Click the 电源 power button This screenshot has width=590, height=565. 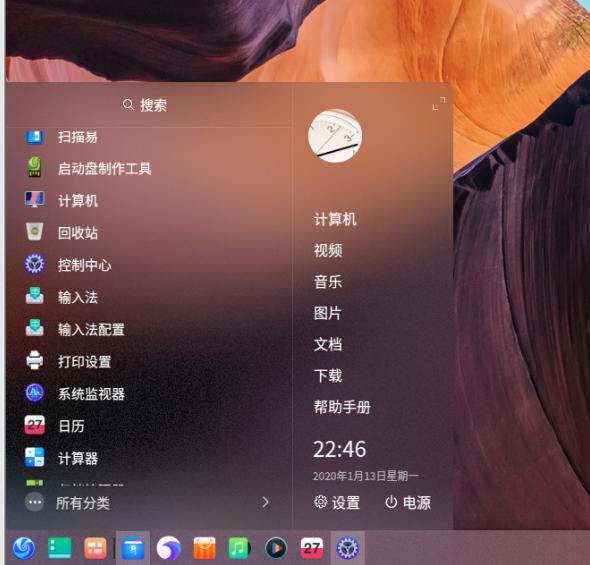pos(408,502)
